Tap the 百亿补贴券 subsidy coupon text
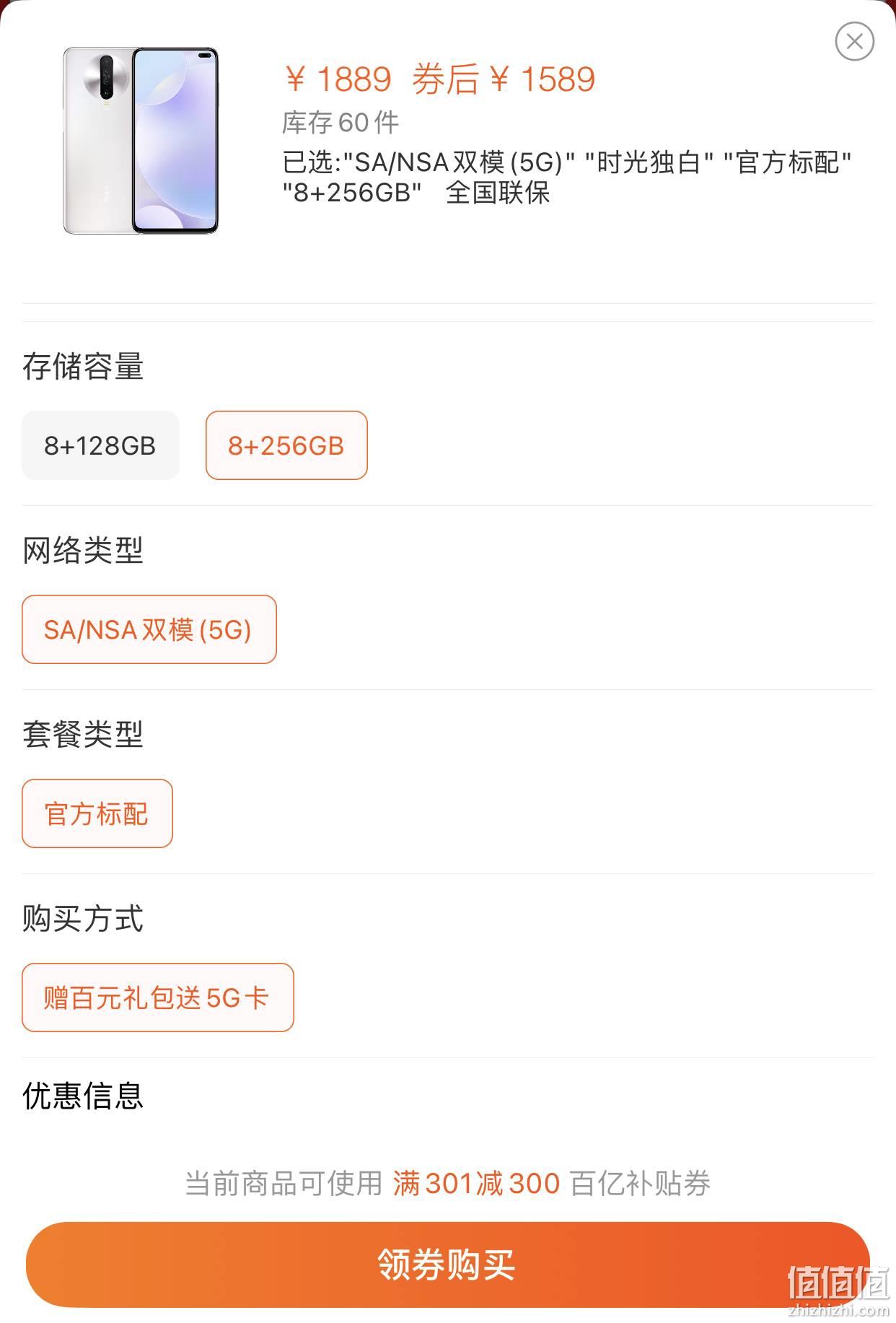 (x=641, y=1183)
